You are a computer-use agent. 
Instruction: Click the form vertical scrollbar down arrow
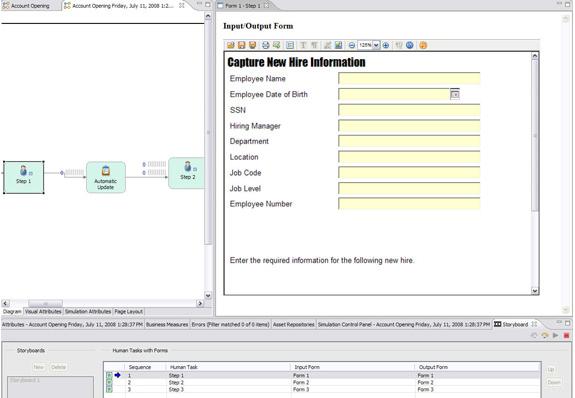pos(535,291)
